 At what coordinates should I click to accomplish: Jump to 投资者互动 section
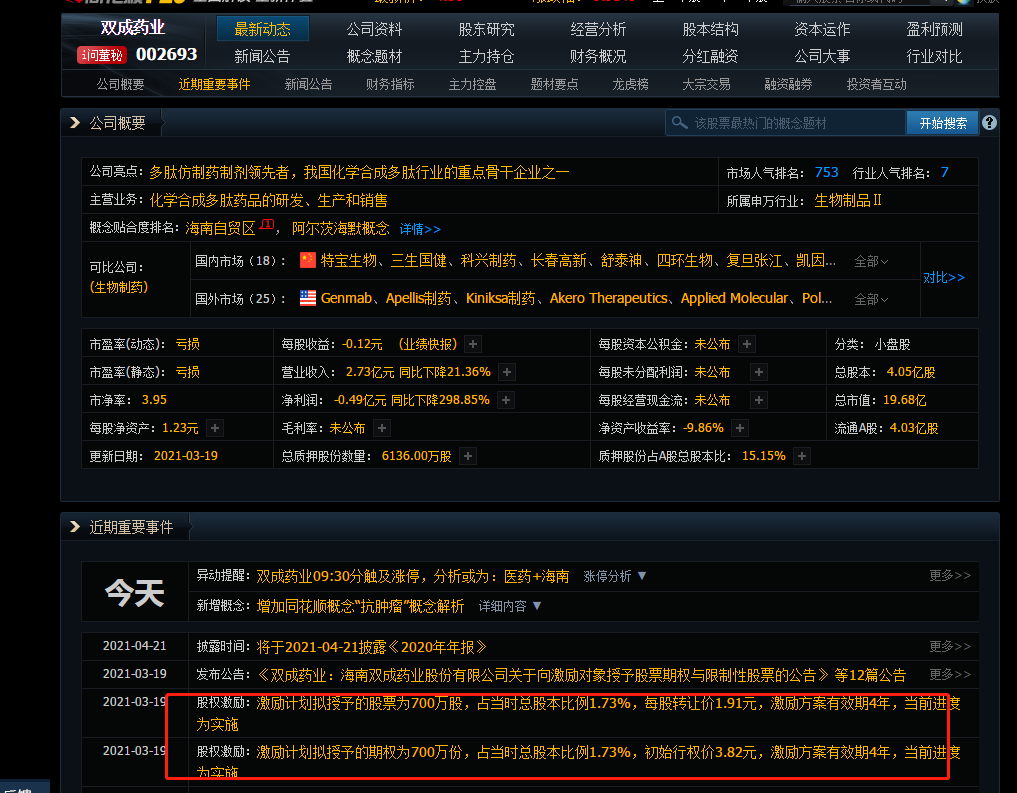tap(876, 84)
